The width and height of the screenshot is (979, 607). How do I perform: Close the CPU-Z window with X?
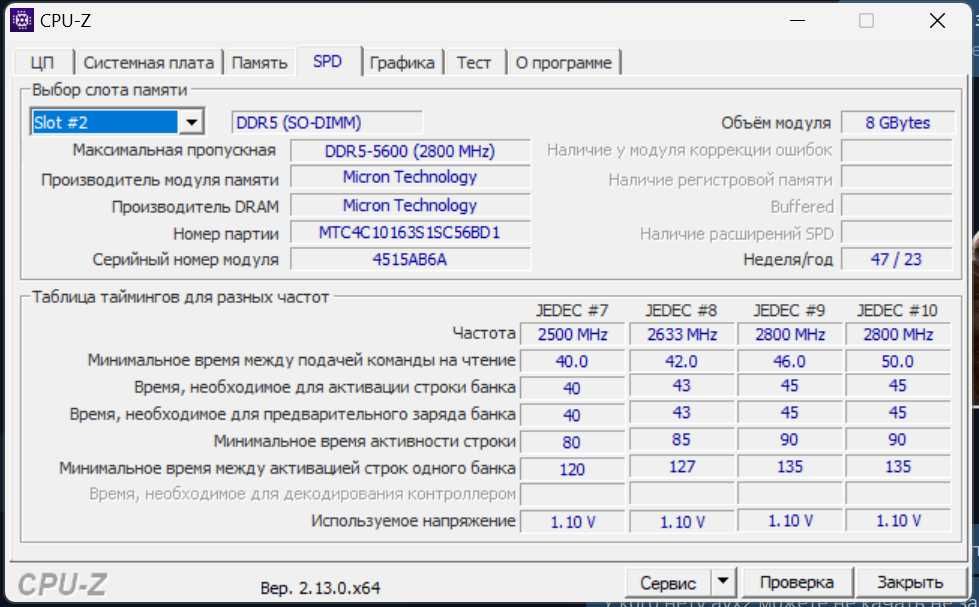pos(937,21)
